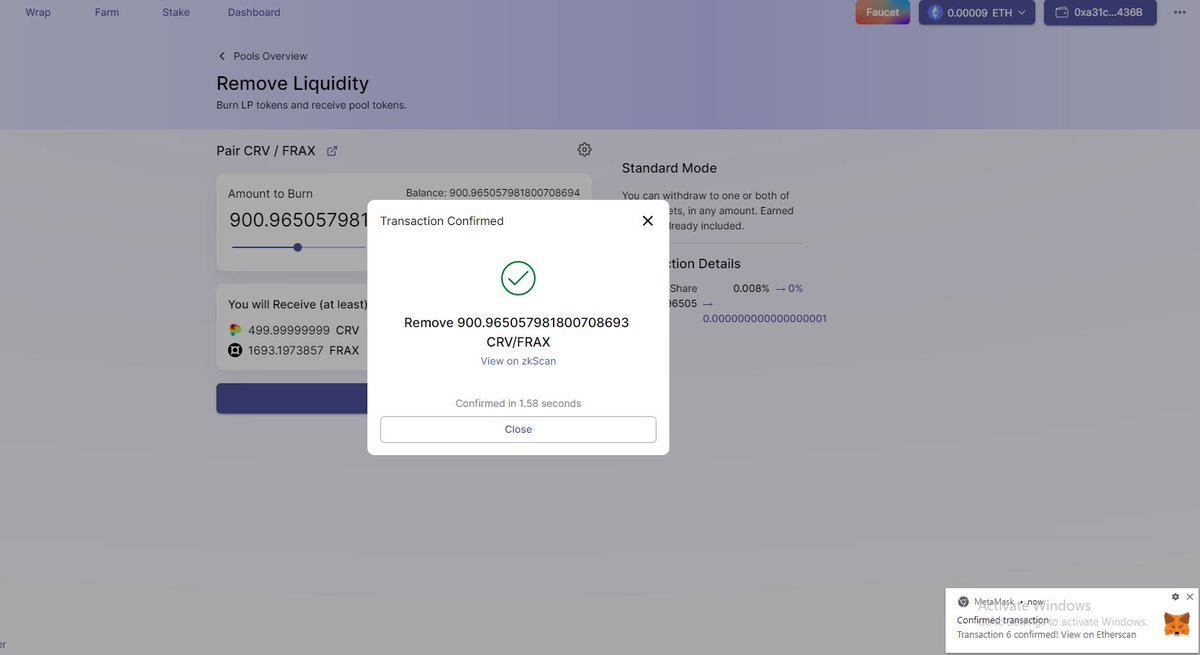Close the Transaction Confirmed dialog with X

click(647, 221)
